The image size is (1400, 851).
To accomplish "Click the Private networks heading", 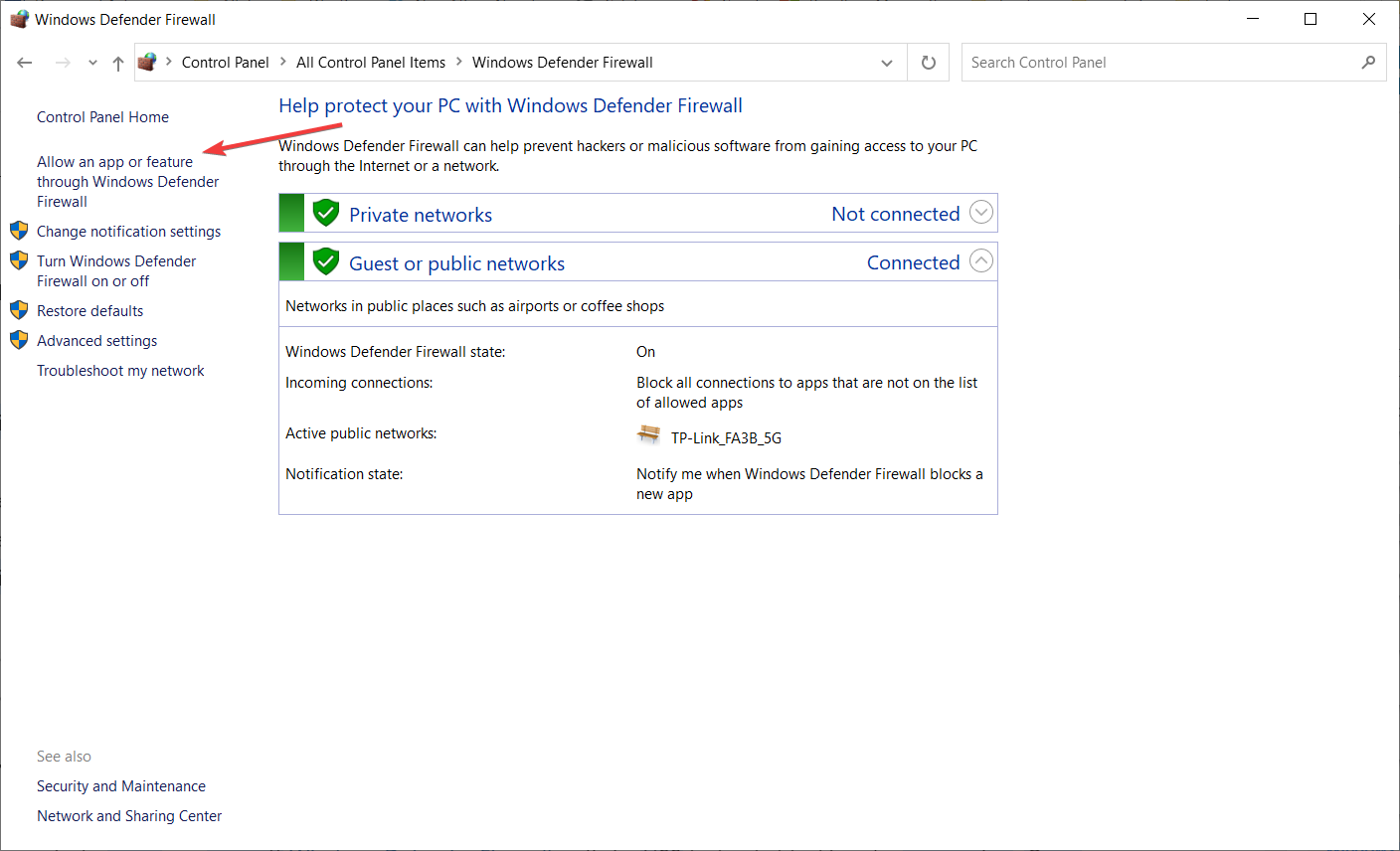I will [x=421, y=215].
